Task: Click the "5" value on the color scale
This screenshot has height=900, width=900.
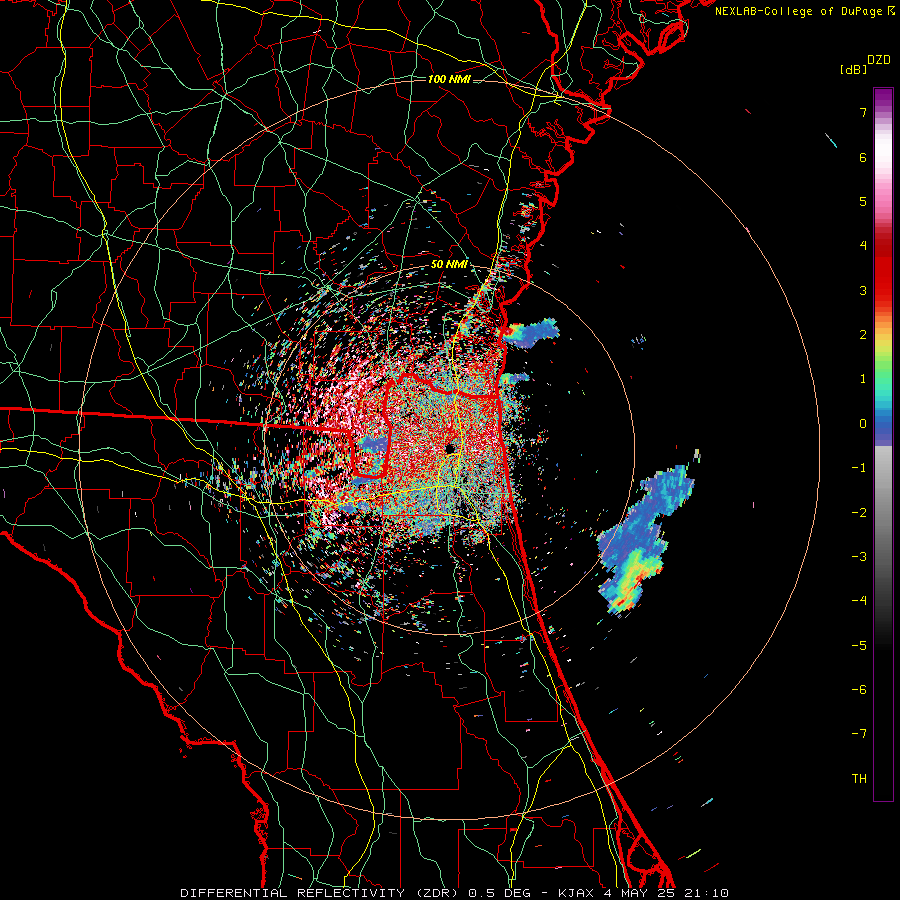Action: [x=863, y=201]
